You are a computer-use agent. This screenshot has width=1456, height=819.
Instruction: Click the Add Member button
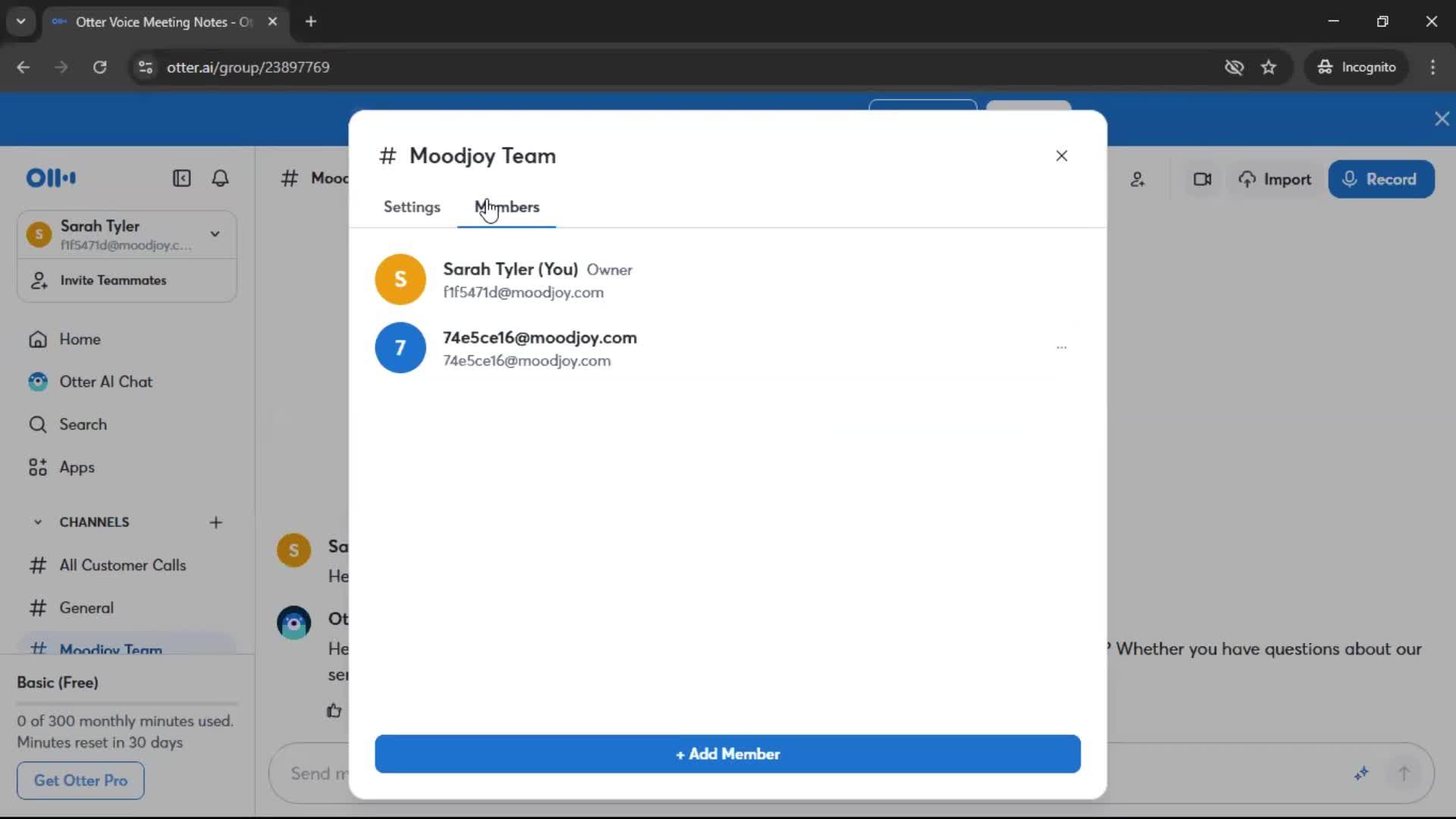point(727,754)
